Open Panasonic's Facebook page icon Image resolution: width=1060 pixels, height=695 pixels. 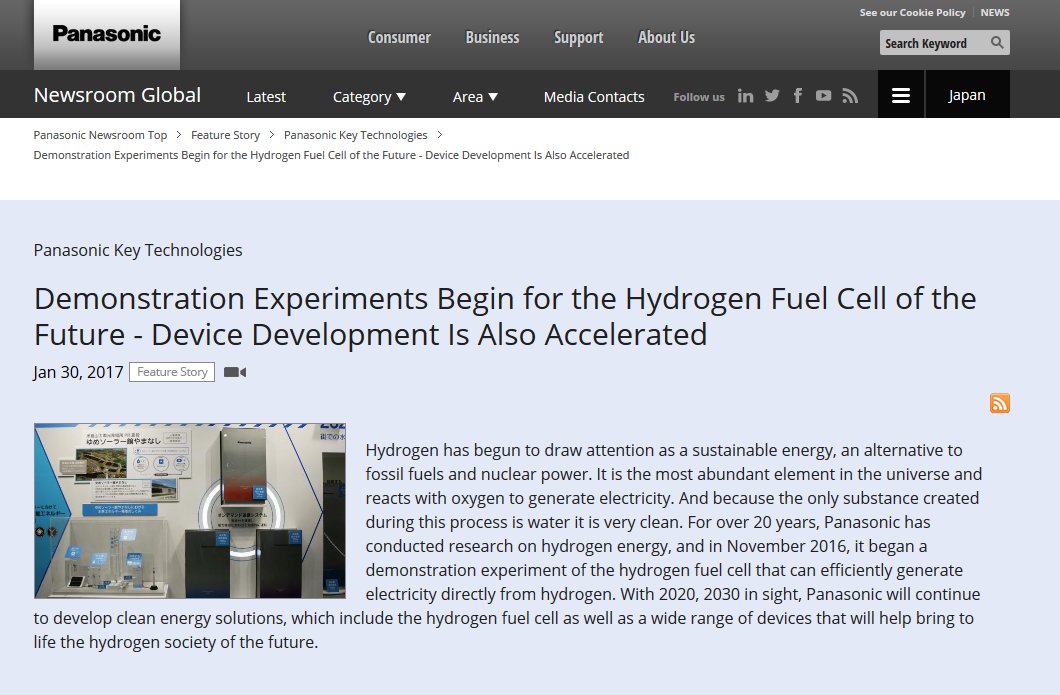(x=797, y=95)
